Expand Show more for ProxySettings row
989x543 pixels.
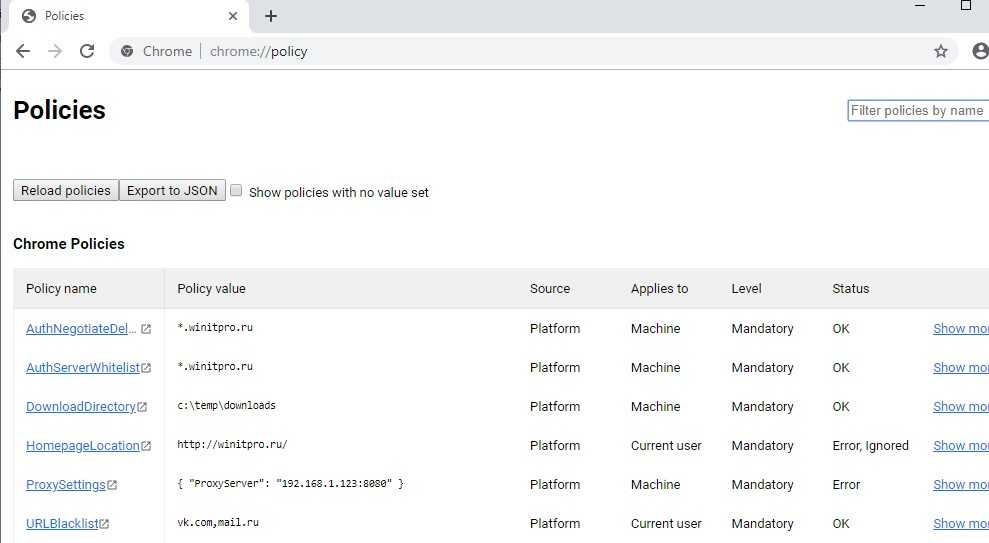tap(960, 484)
